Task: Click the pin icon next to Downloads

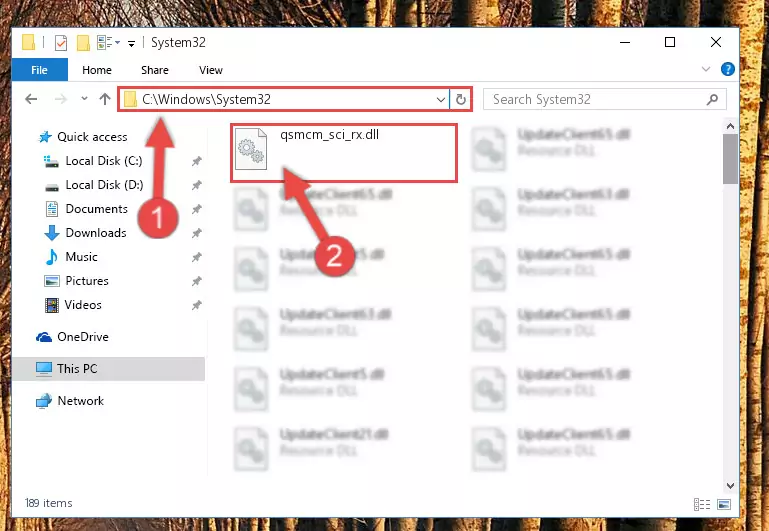Action: (x=196, y=233)
